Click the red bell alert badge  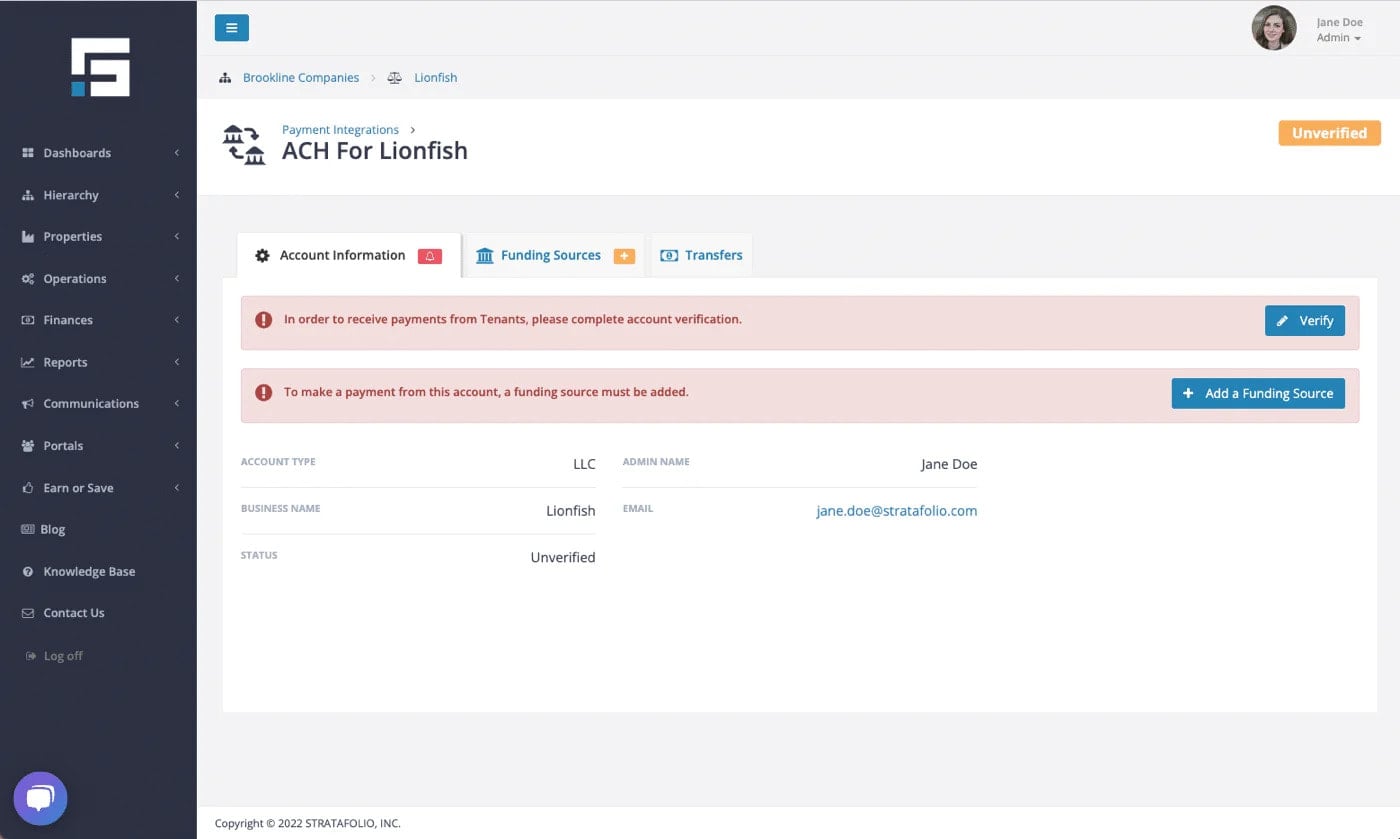[x=430, y=256]
